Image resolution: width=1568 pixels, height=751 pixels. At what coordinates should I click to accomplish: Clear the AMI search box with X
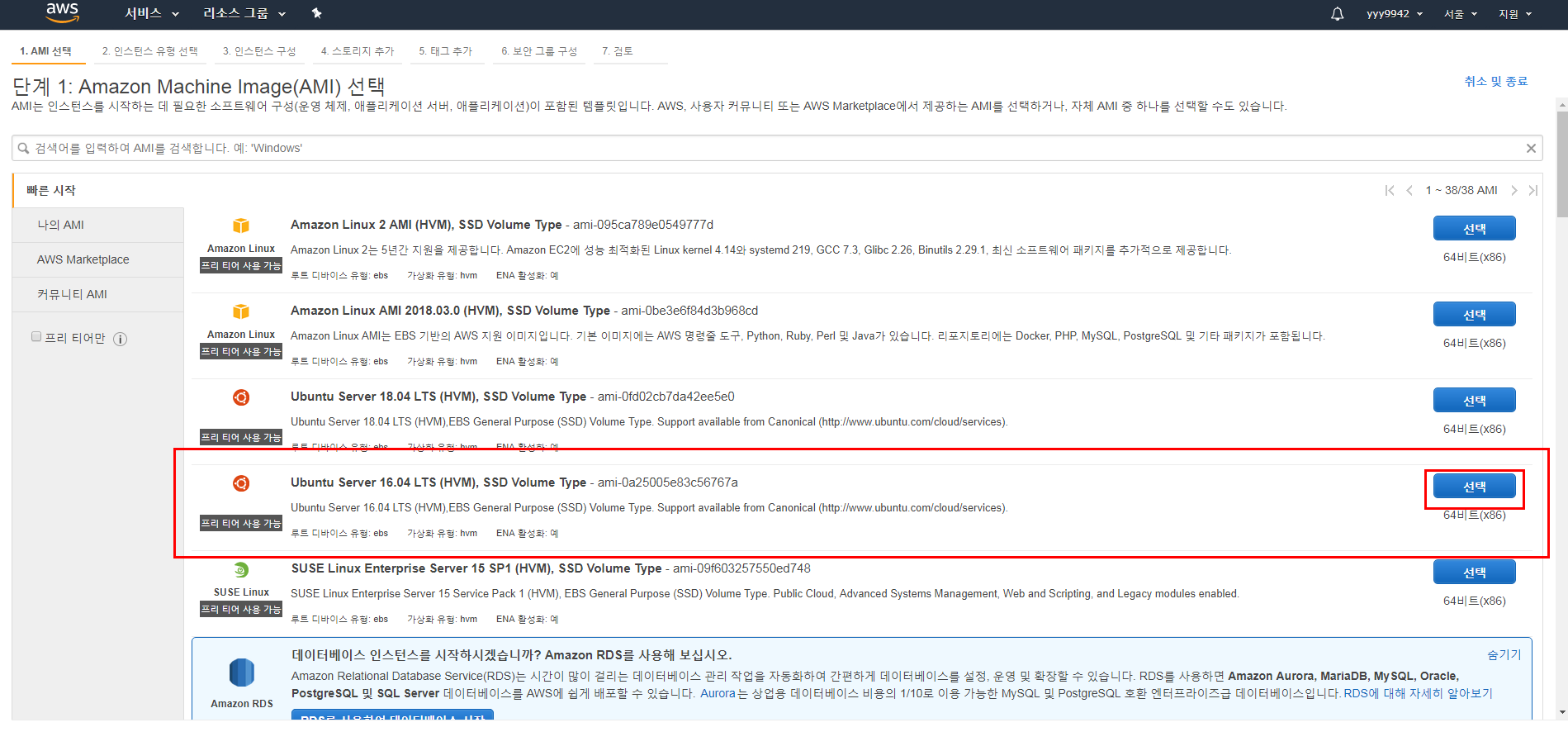click(x=1531, y=149)
